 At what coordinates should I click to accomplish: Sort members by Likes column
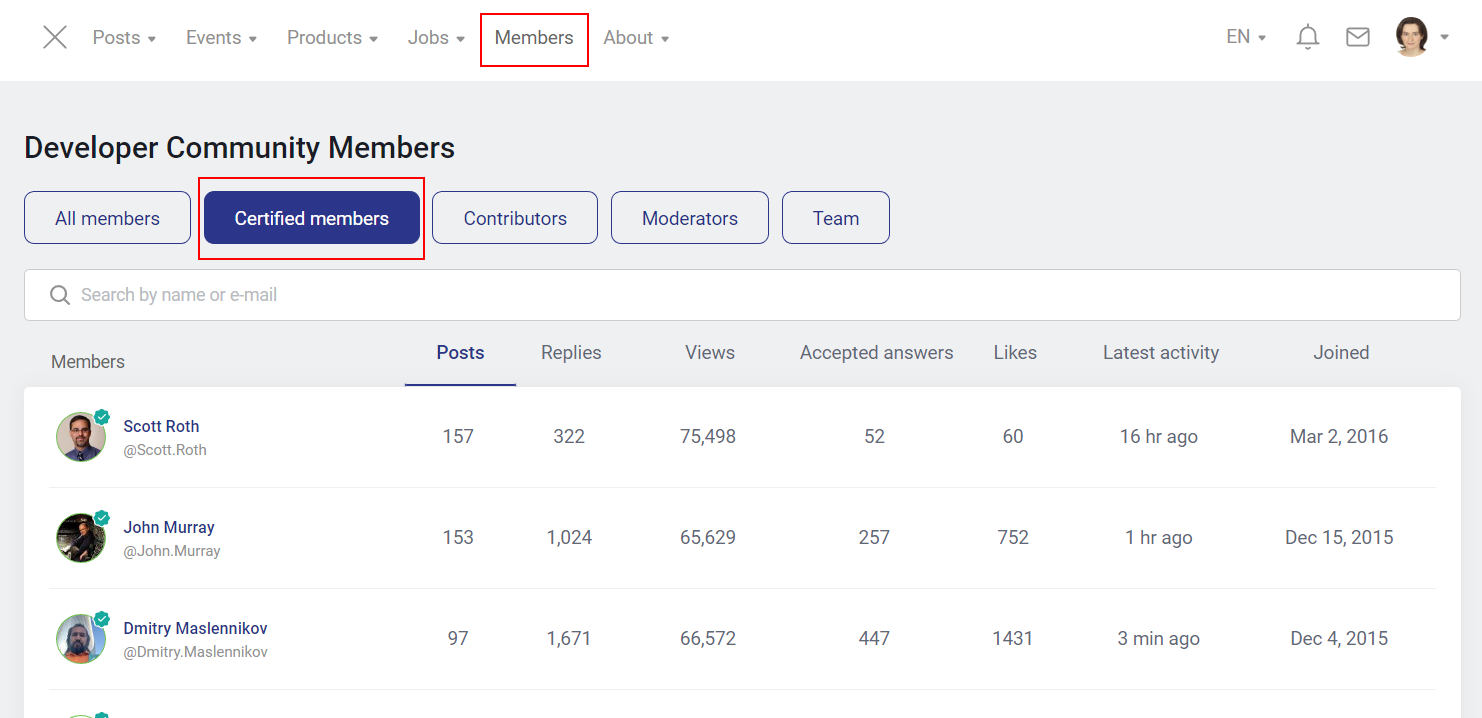coord(1015,353)
